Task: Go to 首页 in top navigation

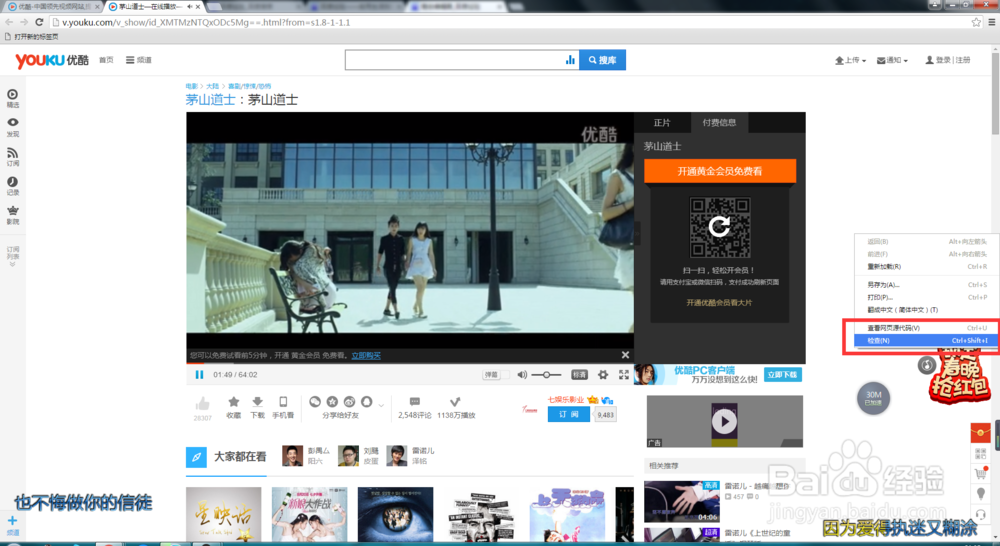Action: click(x=106, y=60)
